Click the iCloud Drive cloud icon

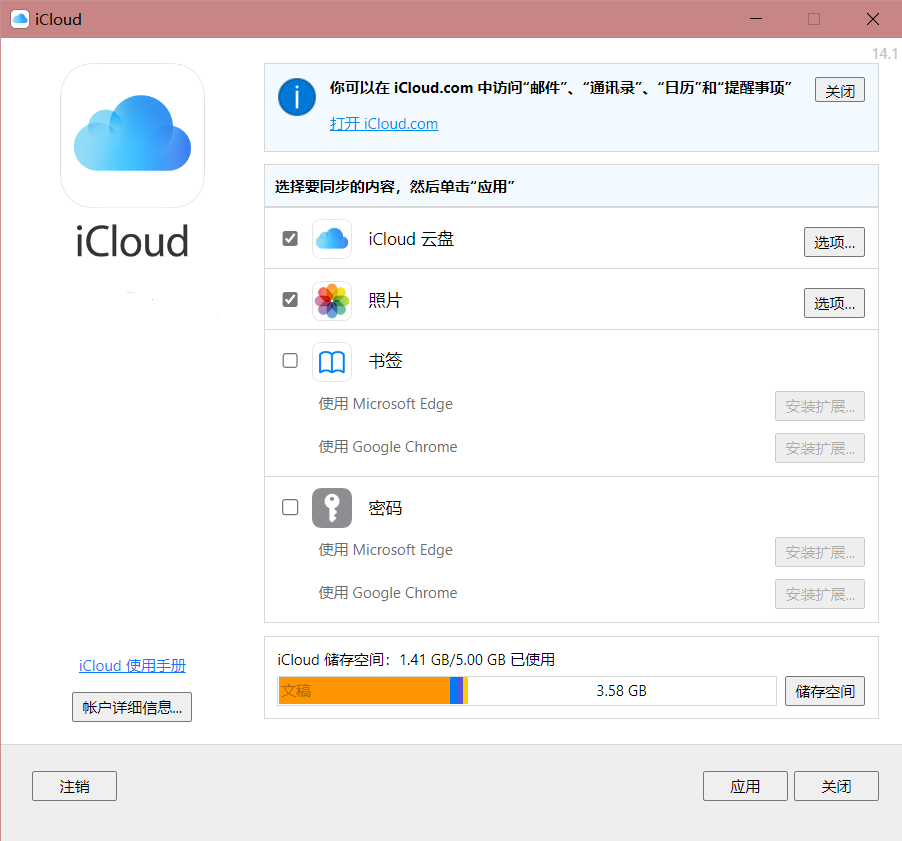(x=332, y=239)
